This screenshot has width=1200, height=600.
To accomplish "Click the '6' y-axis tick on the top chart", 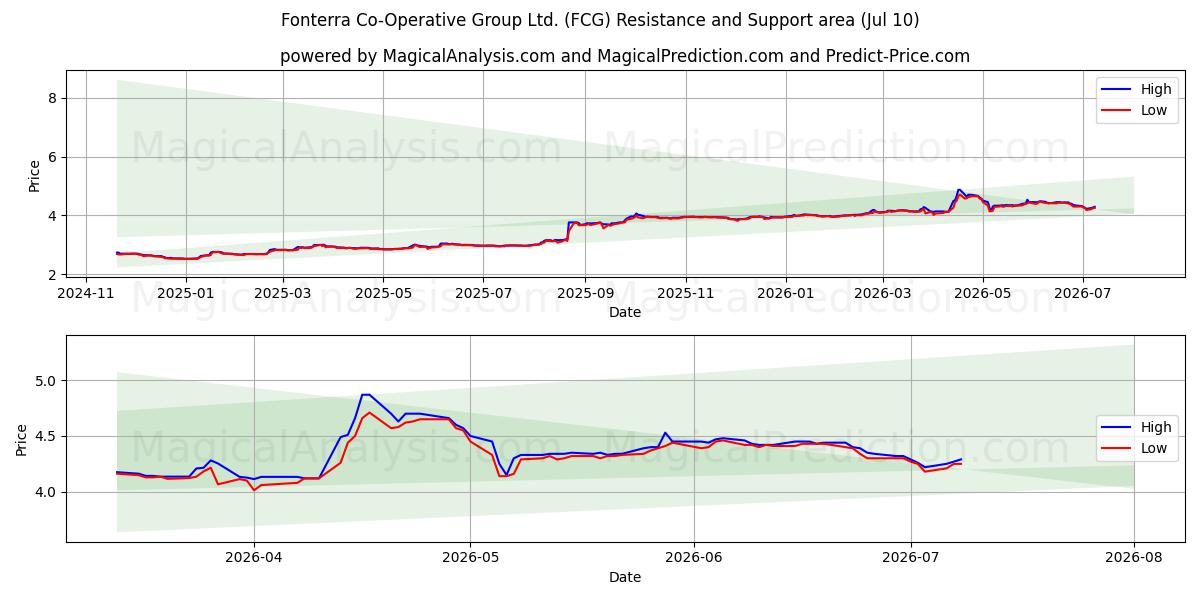I will coord(51,157).
